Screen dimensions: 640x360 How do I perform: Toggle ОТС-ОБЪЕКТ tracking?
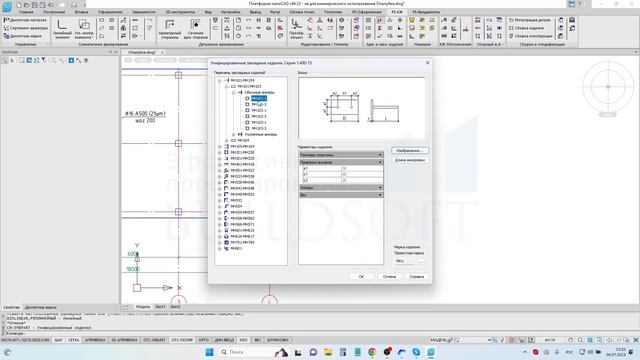154,340
